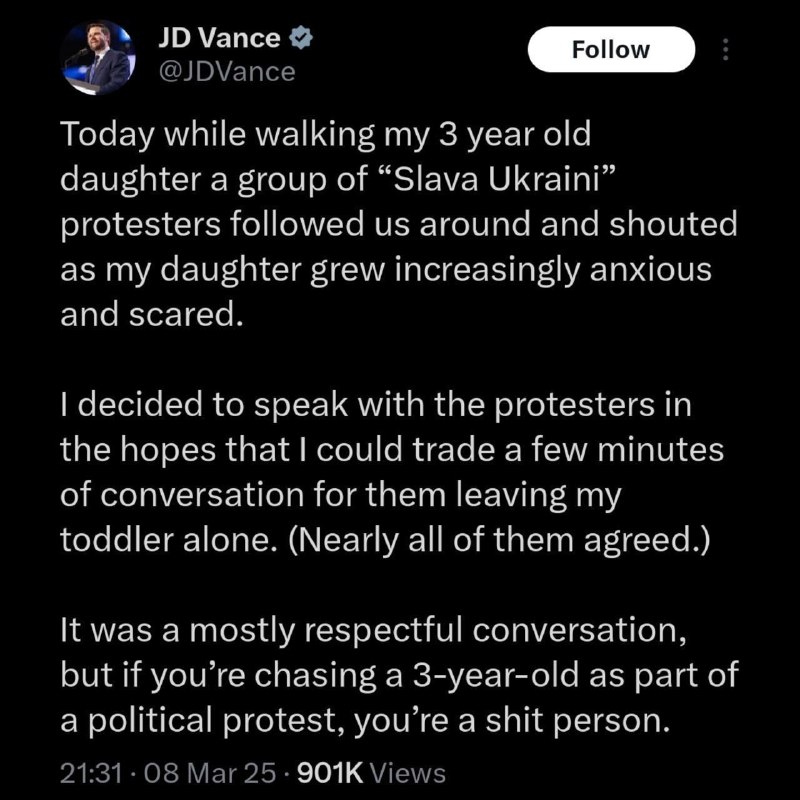The height and width of the screenshot is (800, 800).
Task: Click the blue verified badge icon
Action: tap(301, 38)
